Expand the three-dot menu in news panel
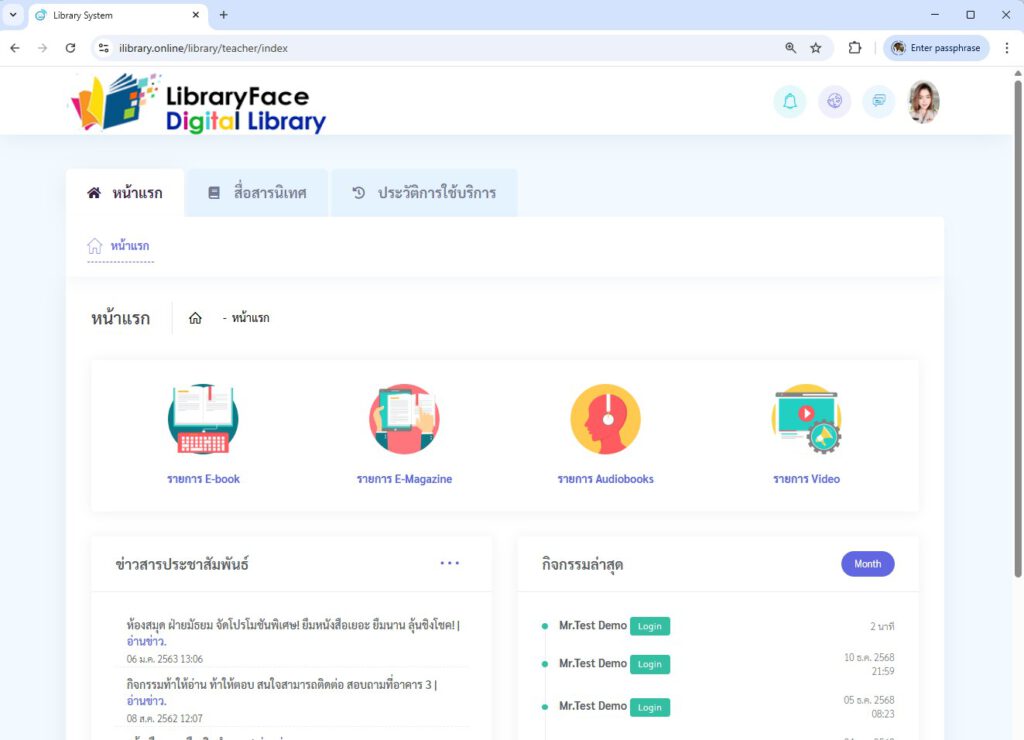 pos(450,563)
